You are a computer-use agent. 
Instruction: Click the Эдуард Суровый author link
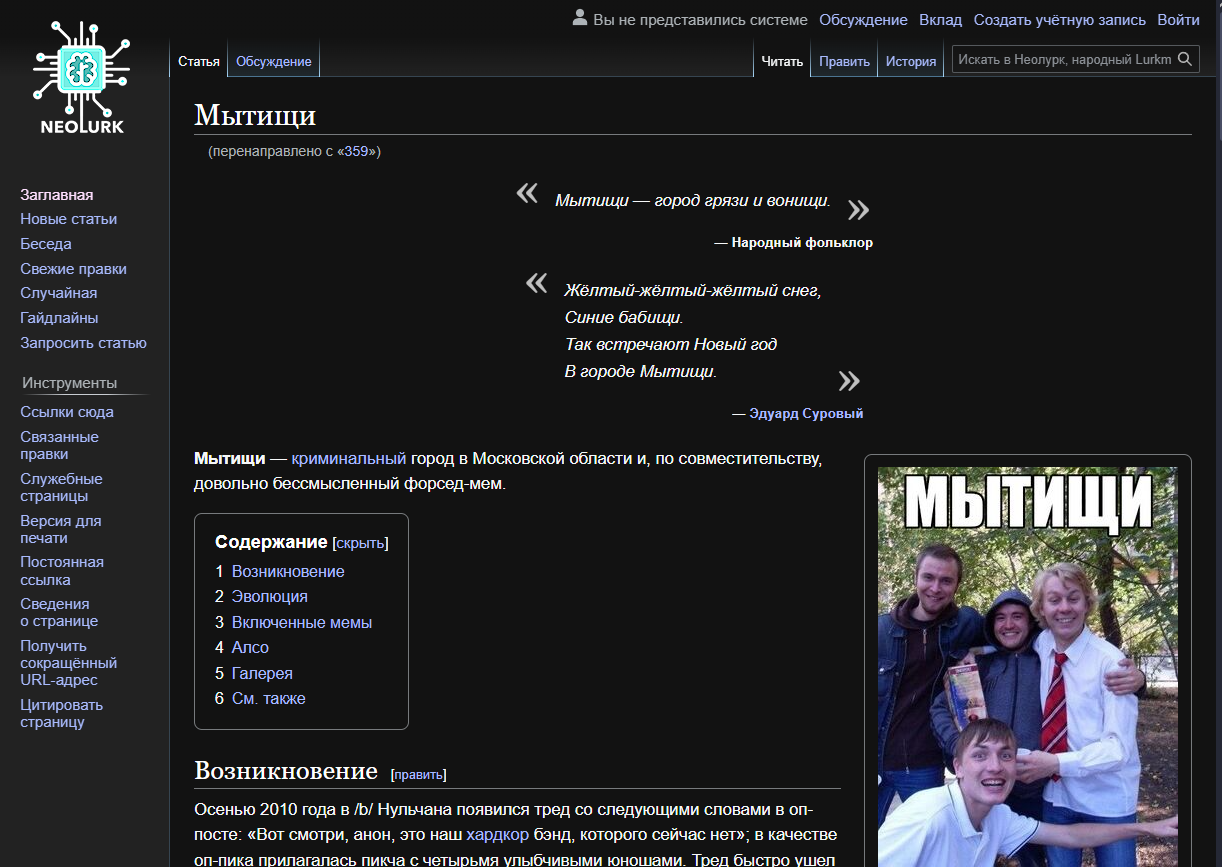pyautogui.click(x=806, y=414)
